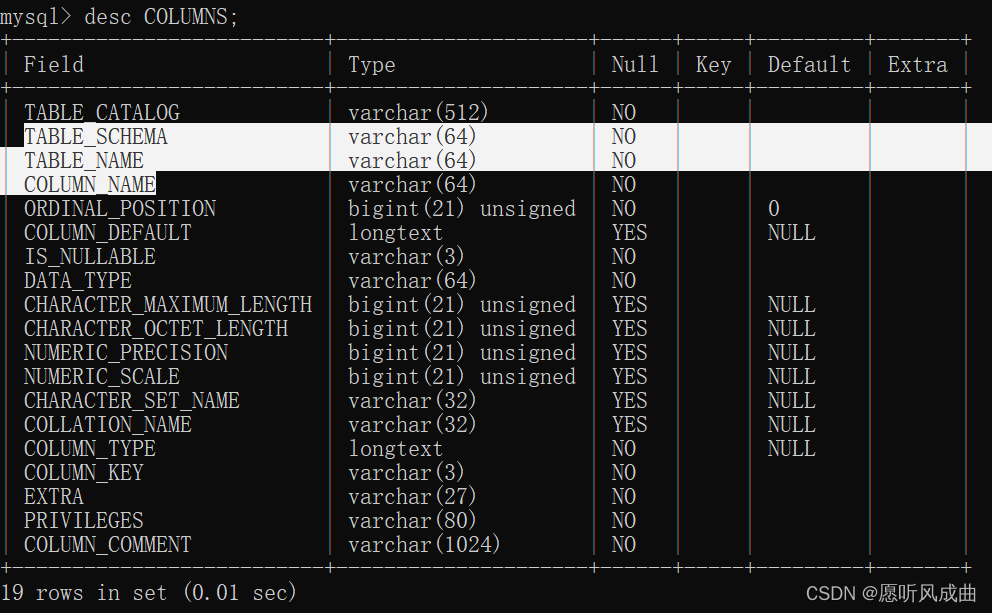Click the COLUMN_KEY field name
Viewport: 992px width, 613px height.
coord(84,473)
